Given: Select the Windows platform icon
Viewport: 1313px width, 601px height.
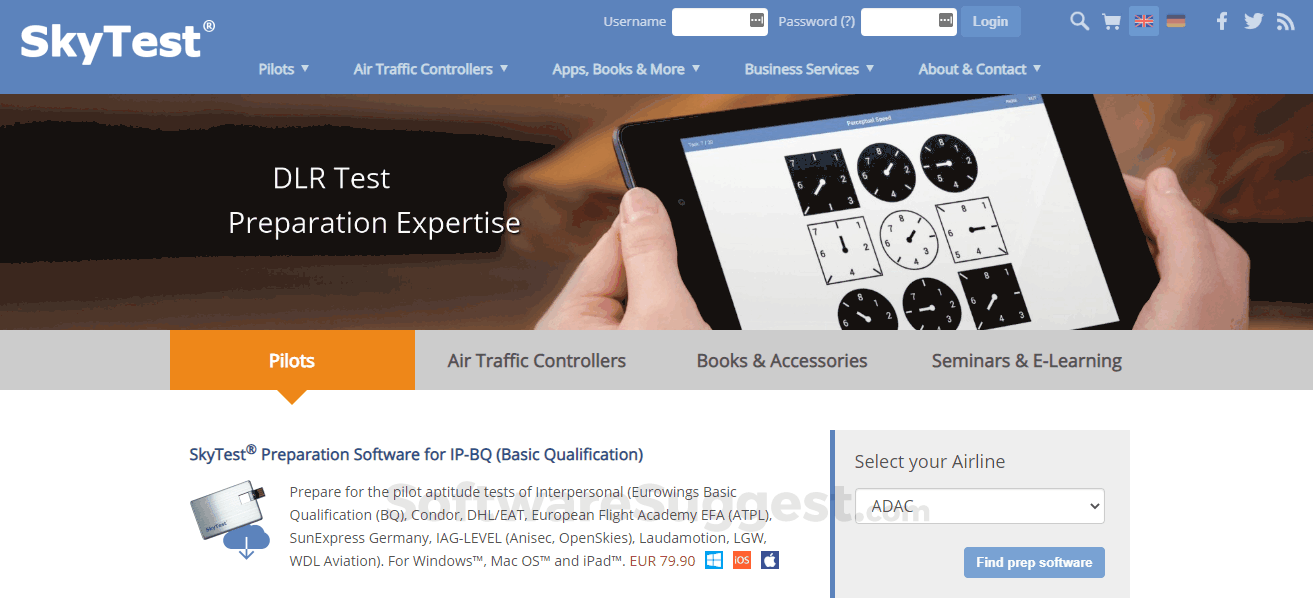Looking at the screenshot, I should click(713, 560).
